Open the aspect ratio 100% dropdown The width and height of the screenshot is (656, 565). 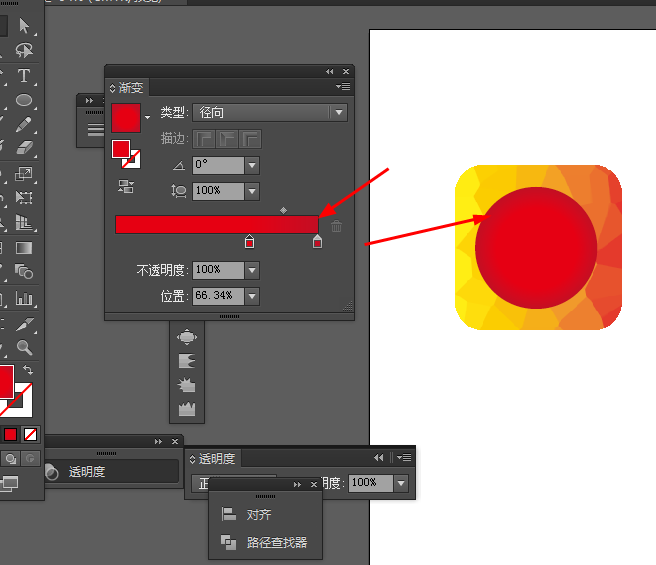pos(252,191)
